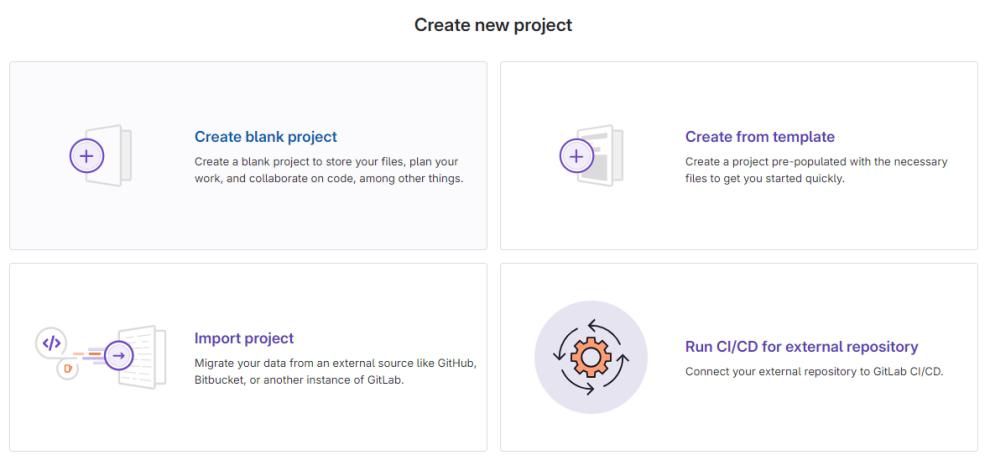
Task: Click the pre-populated template description text
Action: (815, 170)
